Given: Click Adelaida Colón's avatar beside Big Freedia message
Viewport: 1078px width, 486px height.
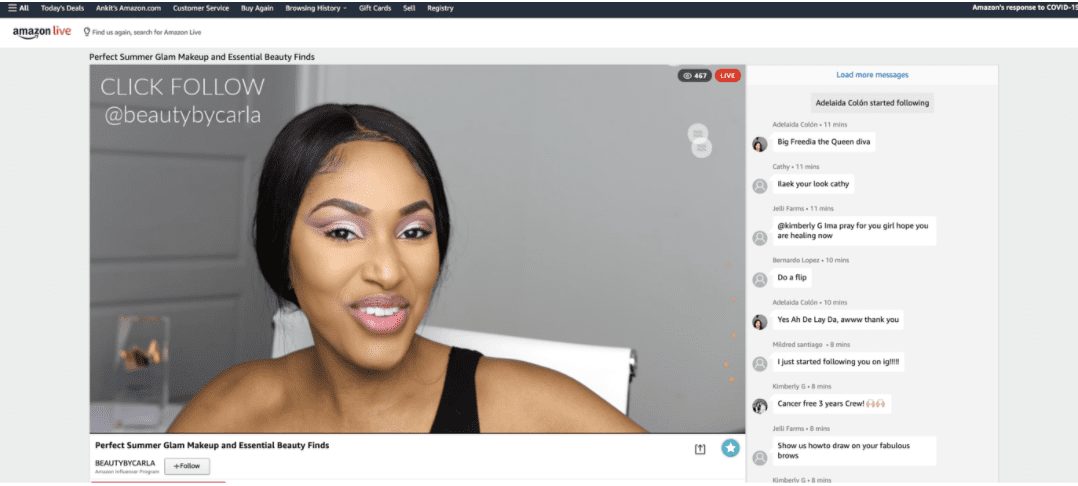Looking at the screenshot, I should 760,143.
